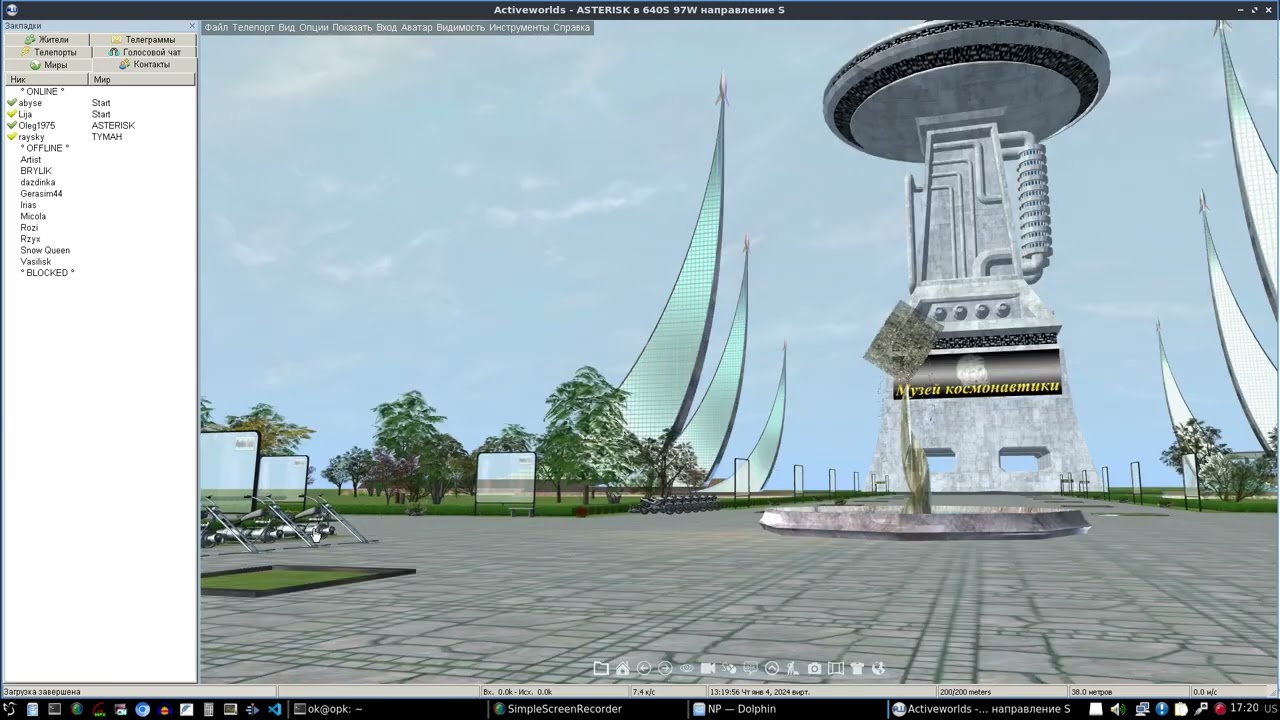Viewport: 1280px width, 720px height.
Task: Select offline contact Rzyx
Action: (30, 239)
